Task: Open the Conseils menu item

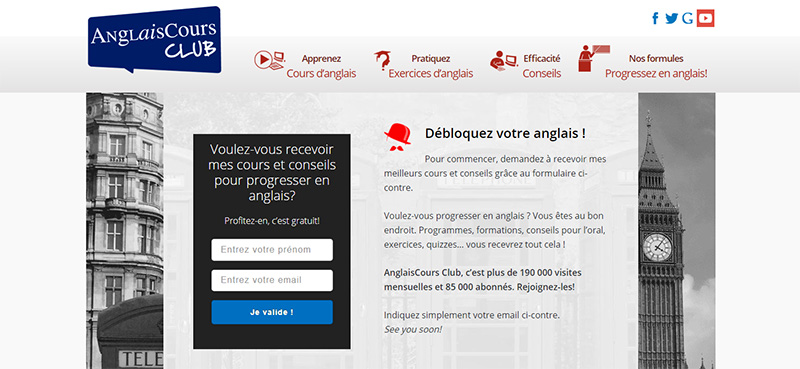Action: [x=541, y=73]
